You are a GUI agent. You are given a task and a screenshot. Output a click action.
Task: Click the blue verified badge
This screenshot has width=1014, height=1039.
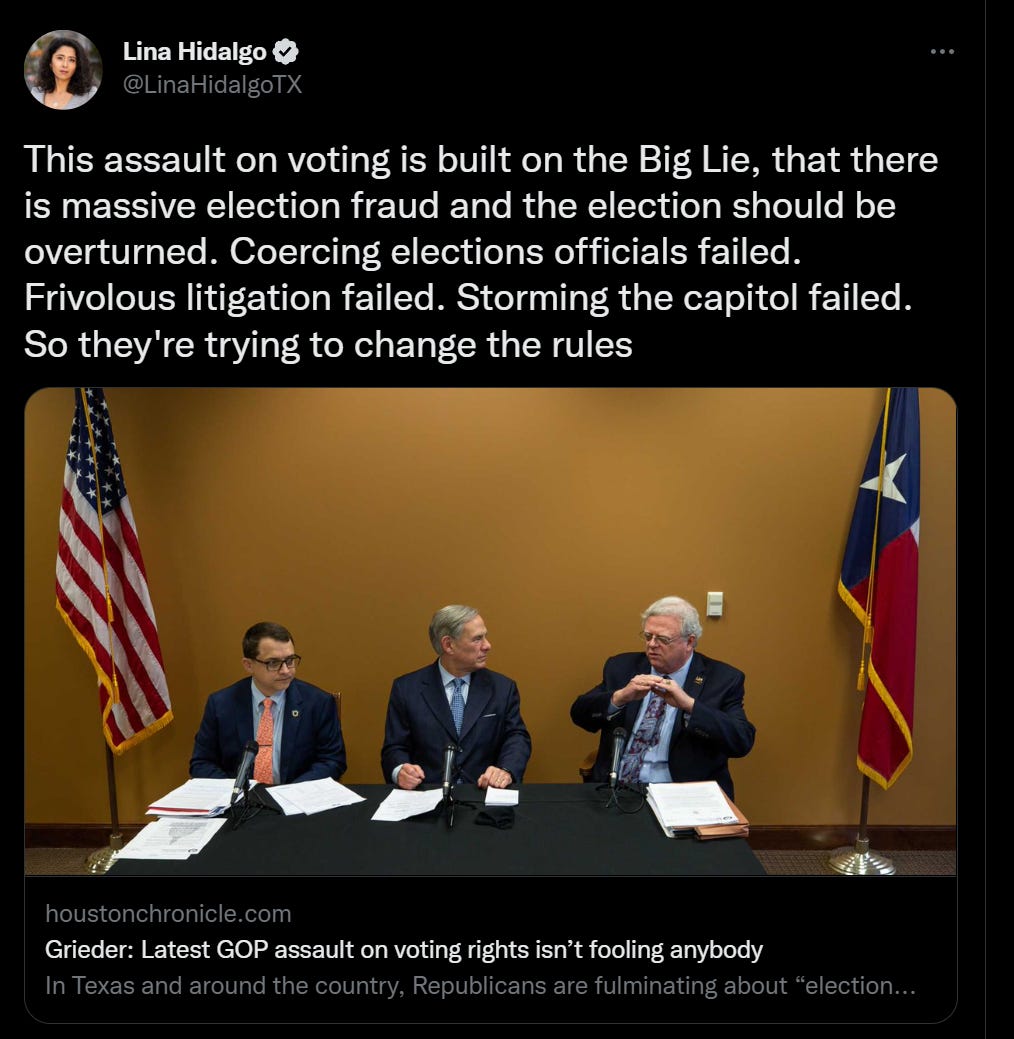(x=286, y=52)
